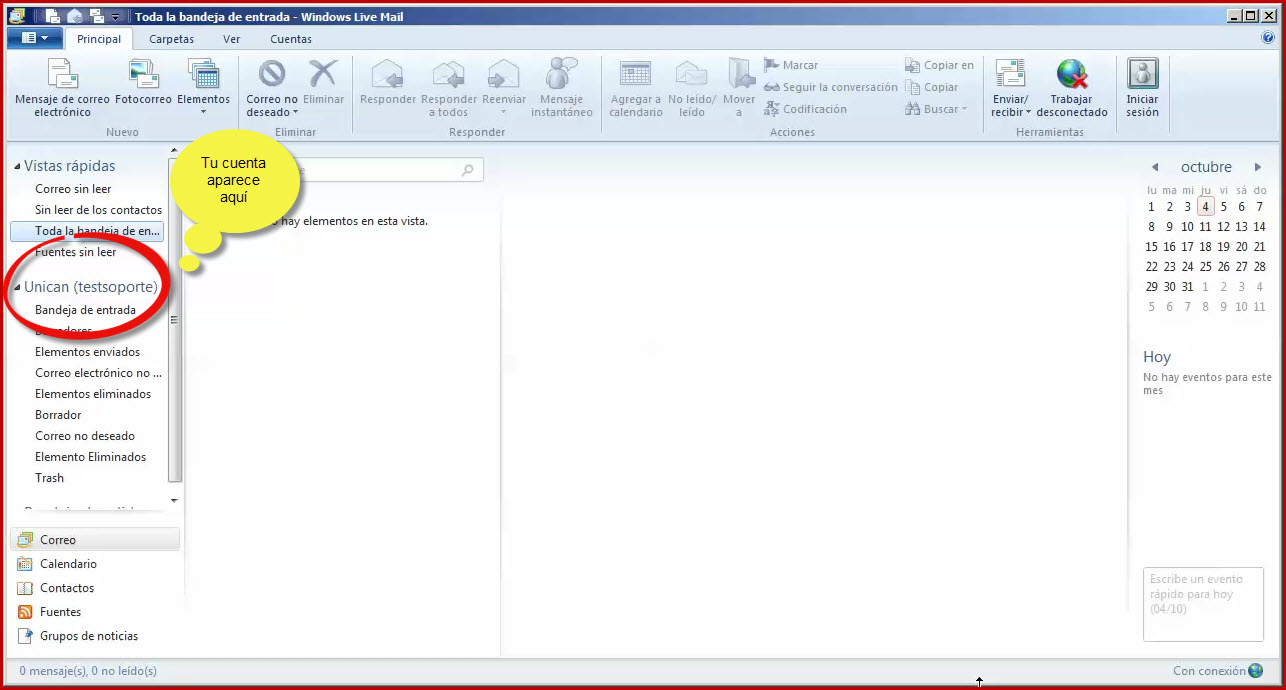Open Correo no deseado folder in sidebar
The height and width of the screenshot is (690, 1286).
coord(85,436)
